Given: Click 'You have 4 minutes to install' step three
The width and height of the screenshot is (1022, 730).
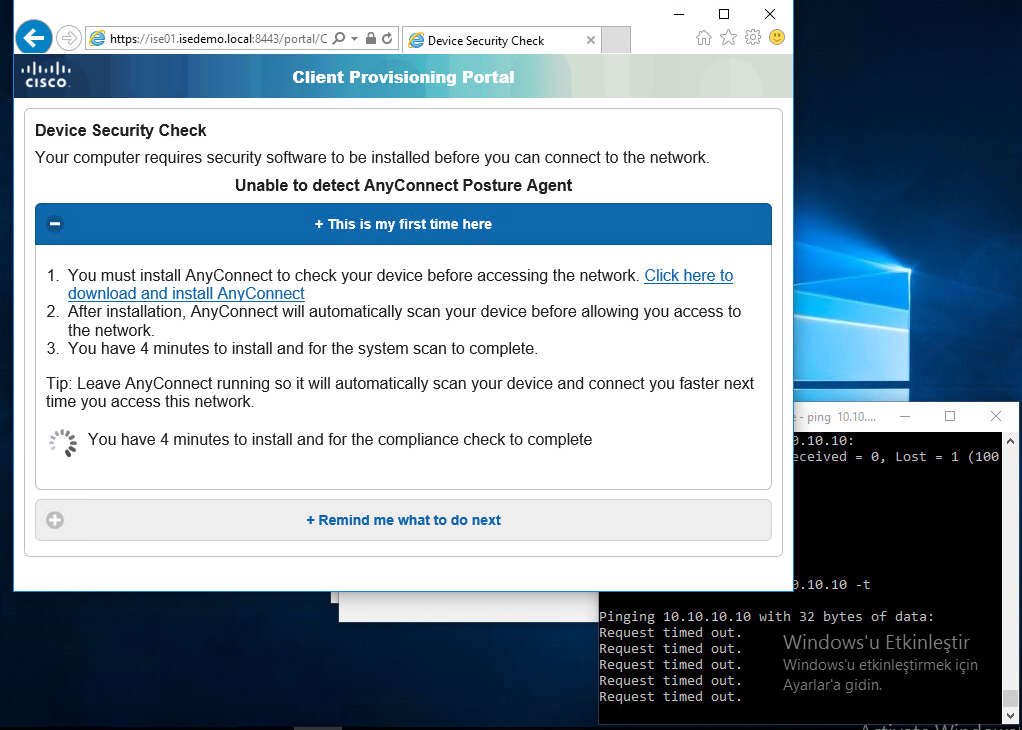Looking at the screenshot, I should tap(302, 349).
